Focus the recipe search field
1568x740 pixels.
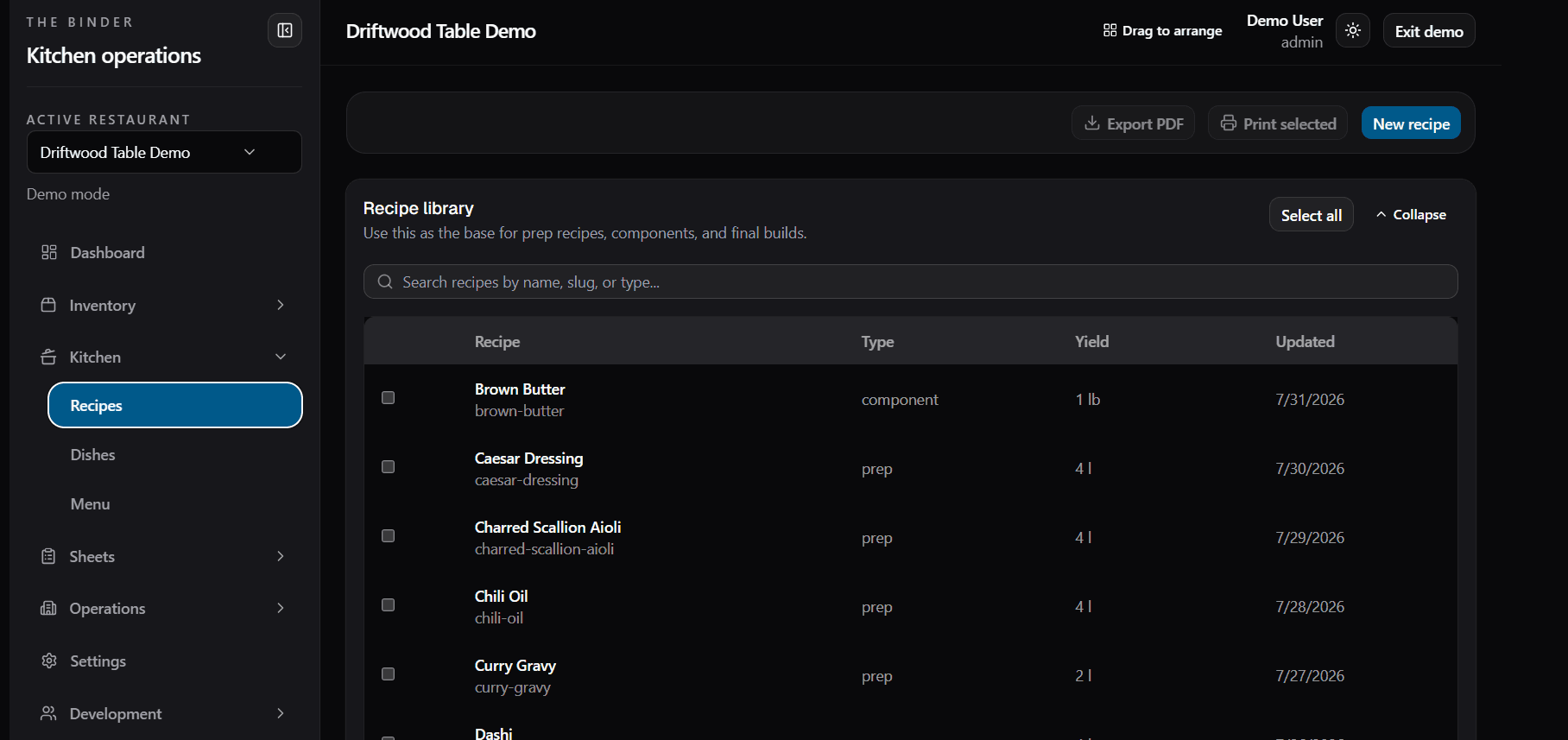(x=911, y=281)
